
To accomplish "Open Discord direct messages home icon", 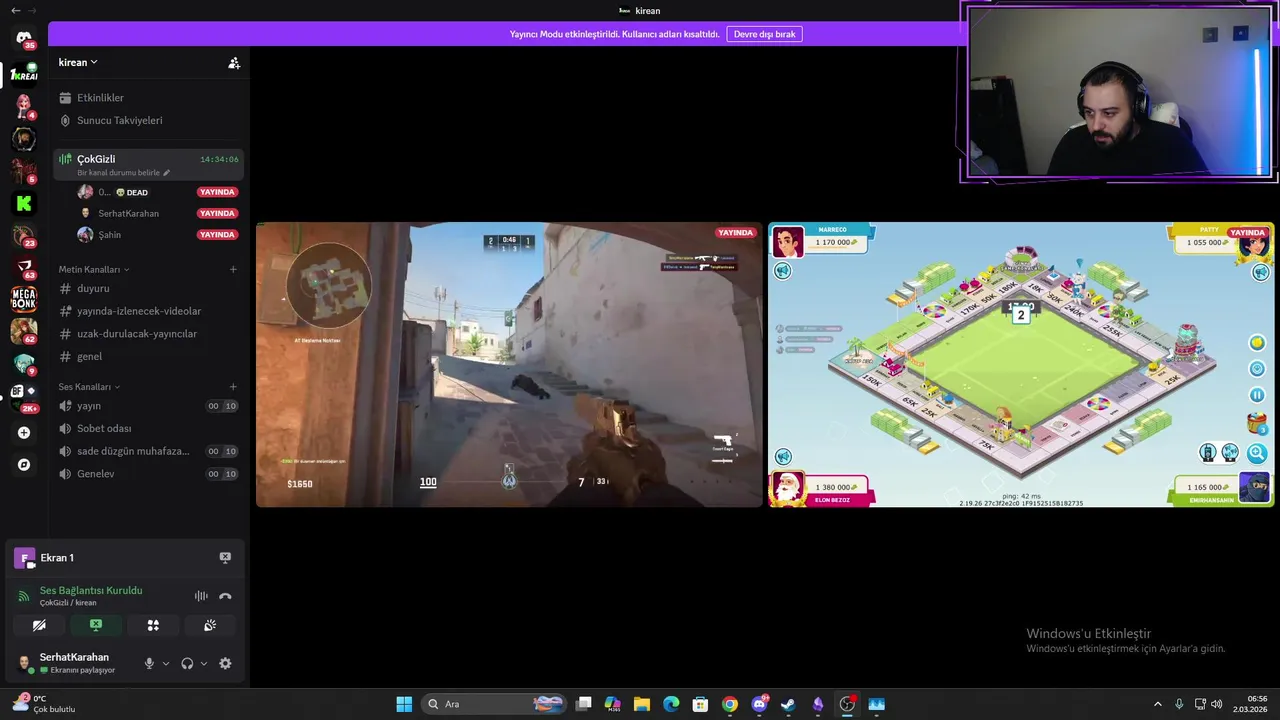I will [24, 38].
